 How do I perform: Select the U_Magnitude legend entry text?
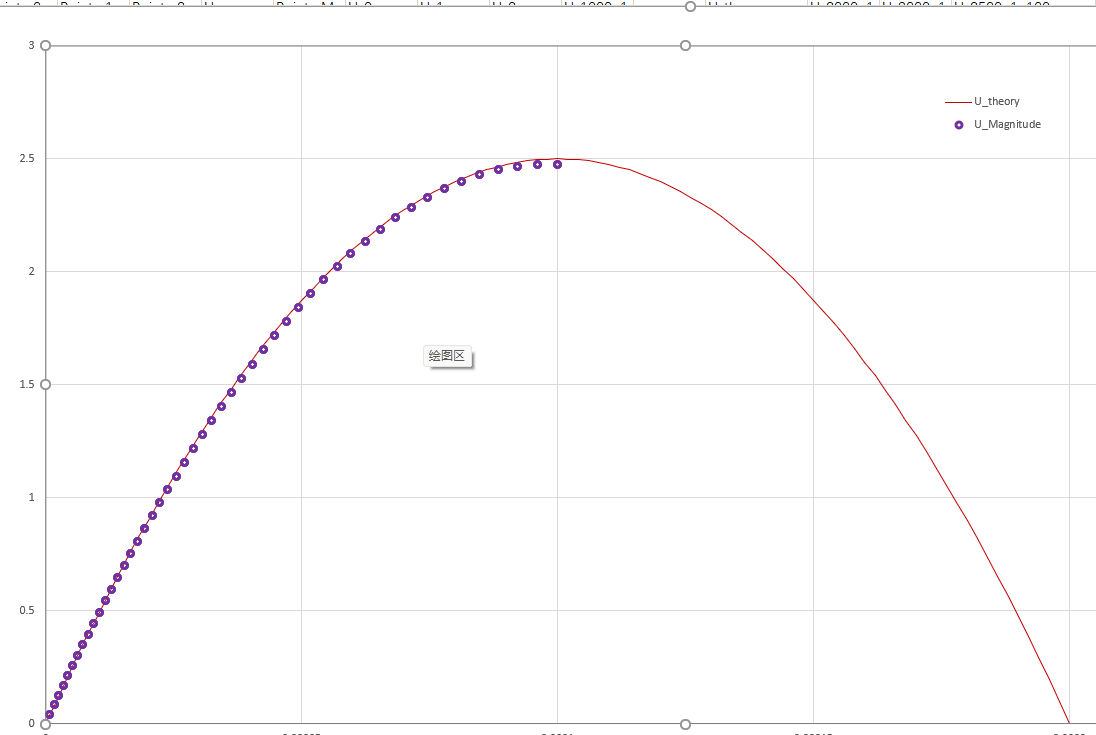click(x=1007, y=125)
